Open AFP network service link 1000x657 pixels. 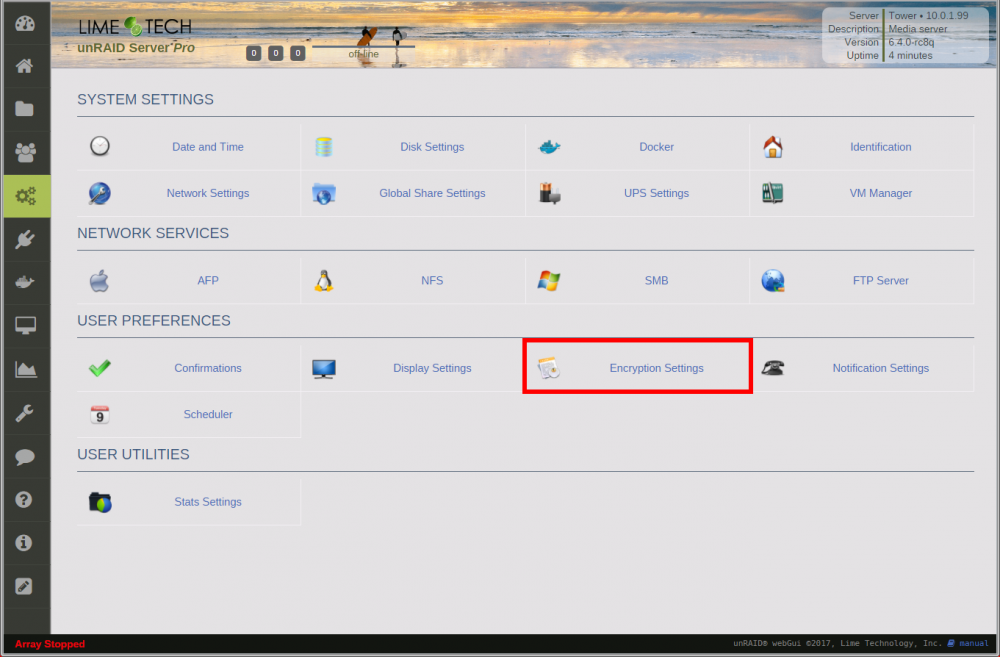tap(208, 281)
